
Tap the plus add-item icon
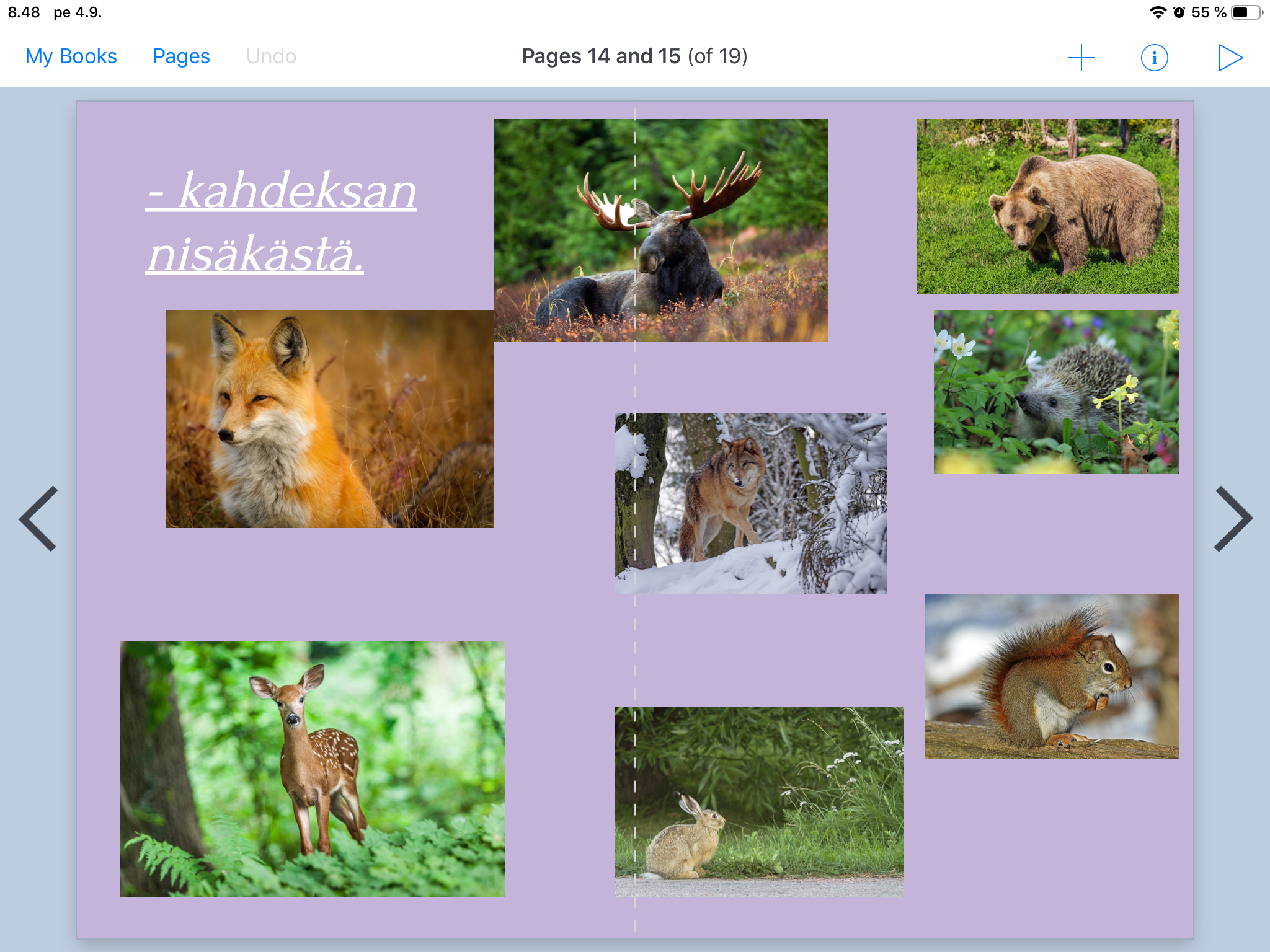1081,57
